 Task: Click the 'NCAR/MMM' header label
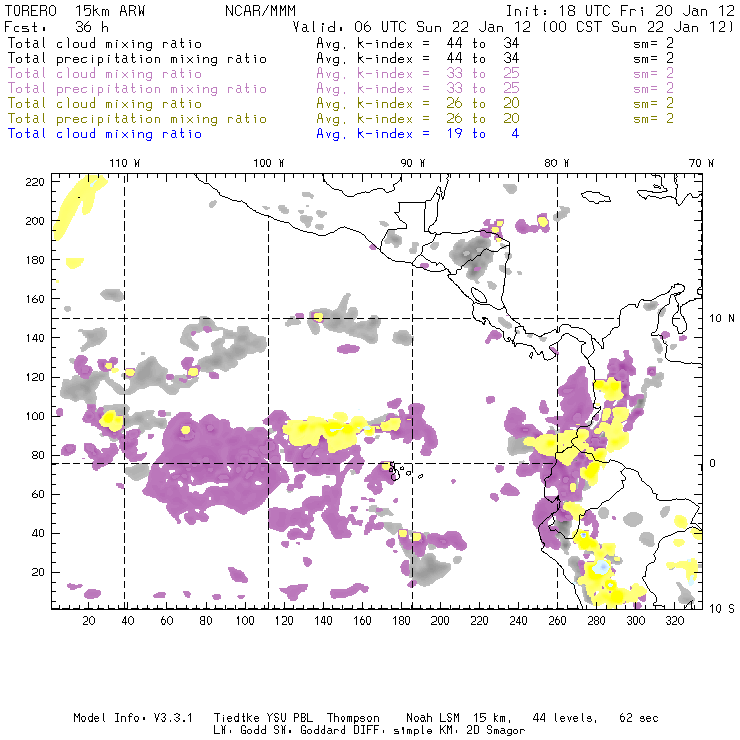click(260, 11)
